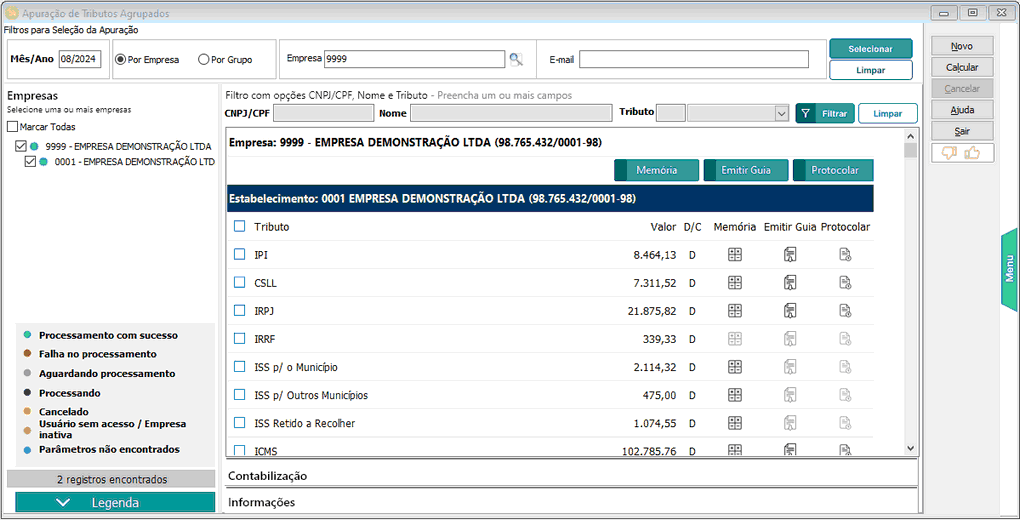
Task: Click the tax list scroll-down arrow
Action: 910,448
